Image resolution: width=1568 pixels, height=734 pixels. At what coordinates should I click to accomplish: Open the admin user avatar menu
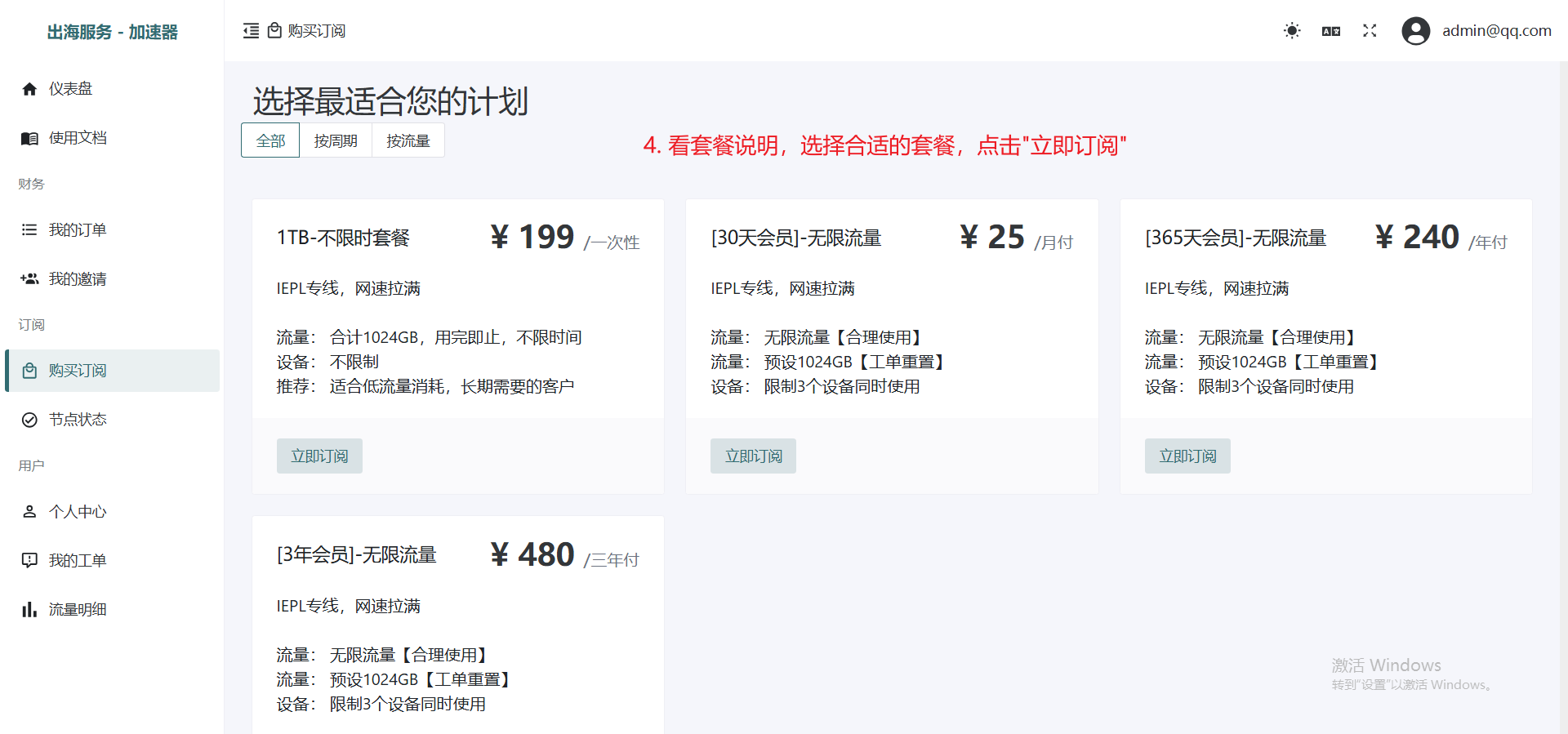coord(1416,31)
